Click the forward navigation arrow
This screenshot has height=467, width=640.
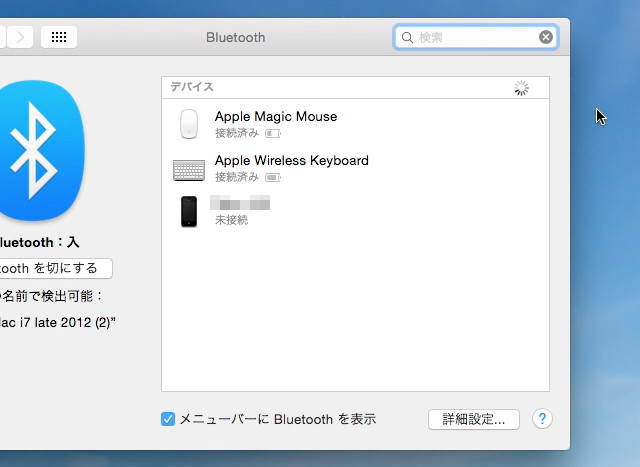(20, 37)
